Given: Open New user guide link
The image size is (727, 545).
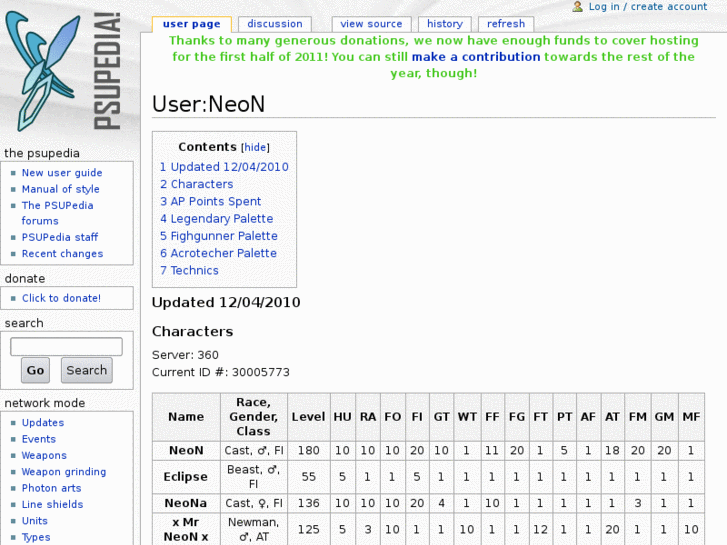Looking at the screenshot, I should 62,173.
